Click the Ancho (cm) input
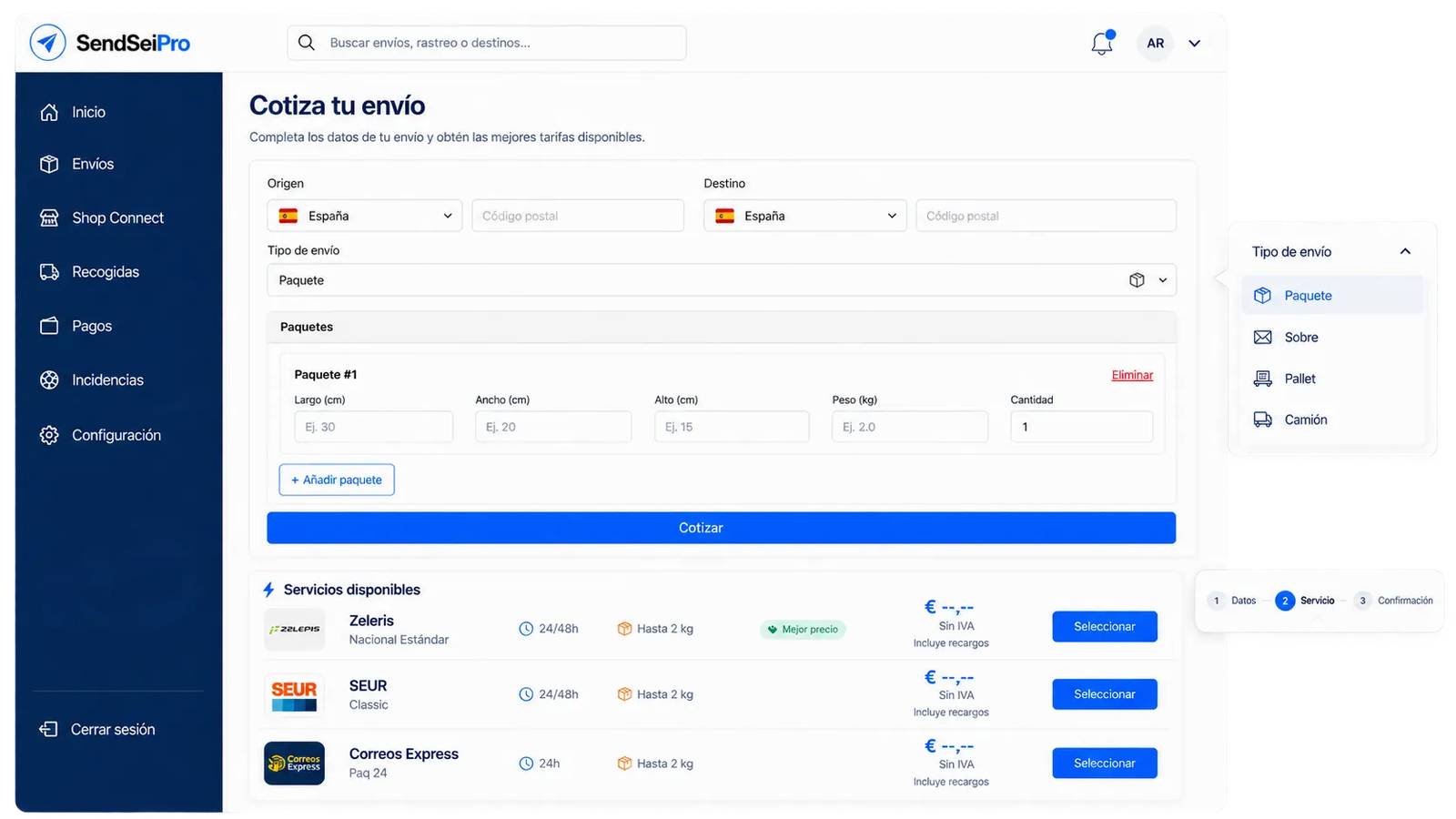 553,427
